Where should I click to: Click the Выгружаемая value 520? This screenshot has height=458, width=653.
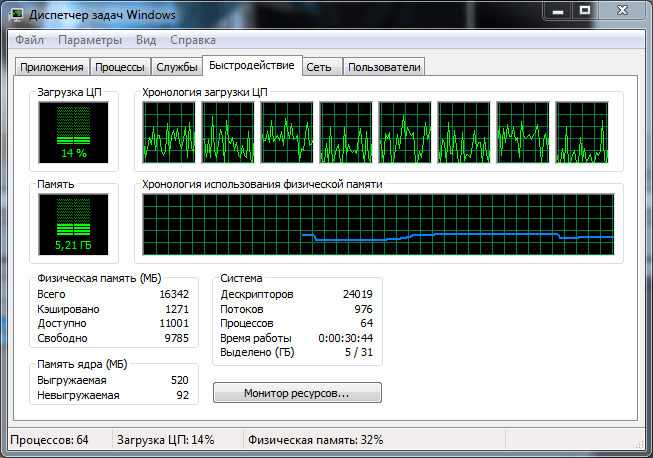pyautogui.click(x=179, y=380)
